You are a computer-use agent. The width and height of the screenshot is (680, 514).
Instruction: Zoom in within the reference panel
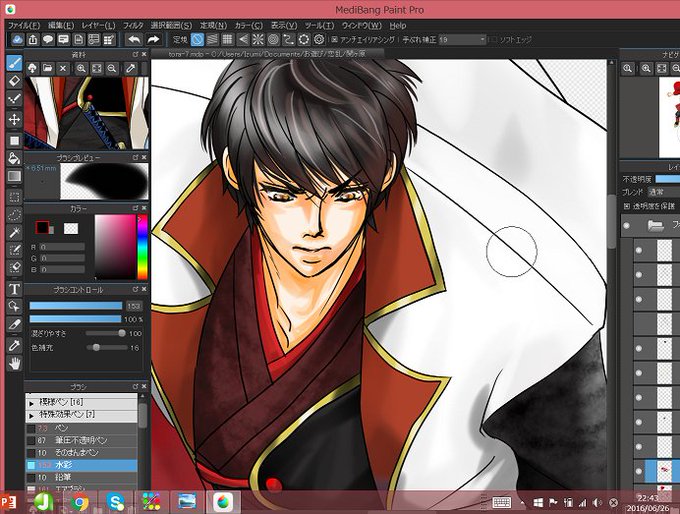[x=81, y=69]
